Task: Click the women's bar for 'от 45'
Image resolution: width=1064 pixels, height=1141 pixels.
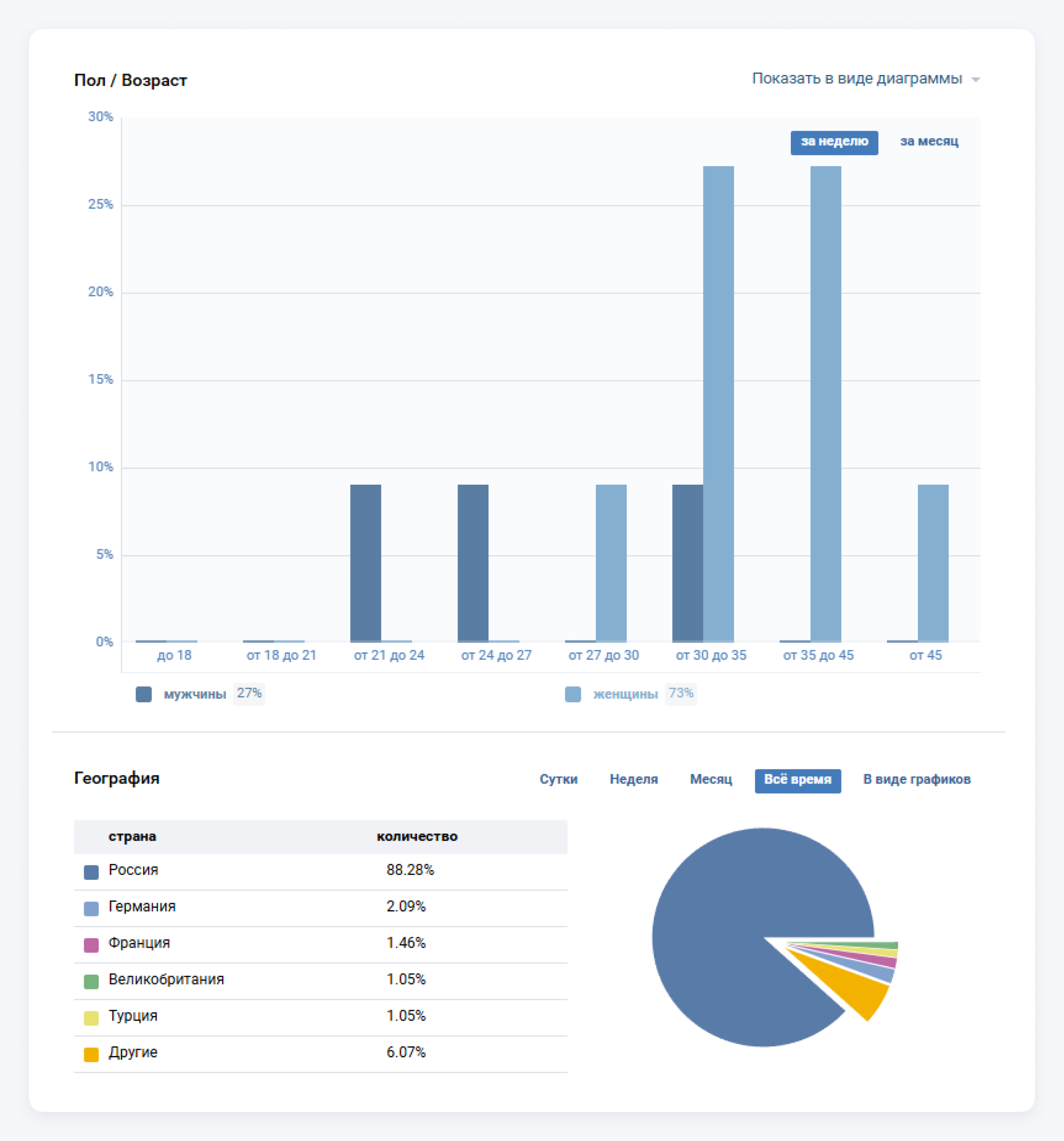Action: [932, 563]
